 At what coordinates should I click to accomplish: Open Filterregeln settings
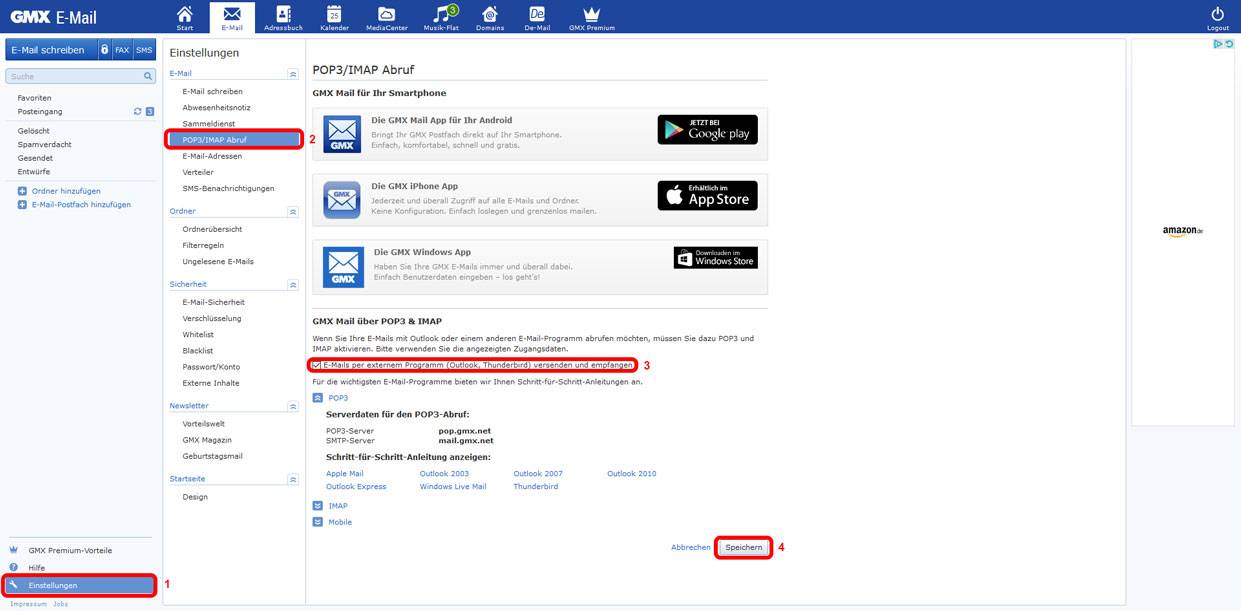(203, 245)
